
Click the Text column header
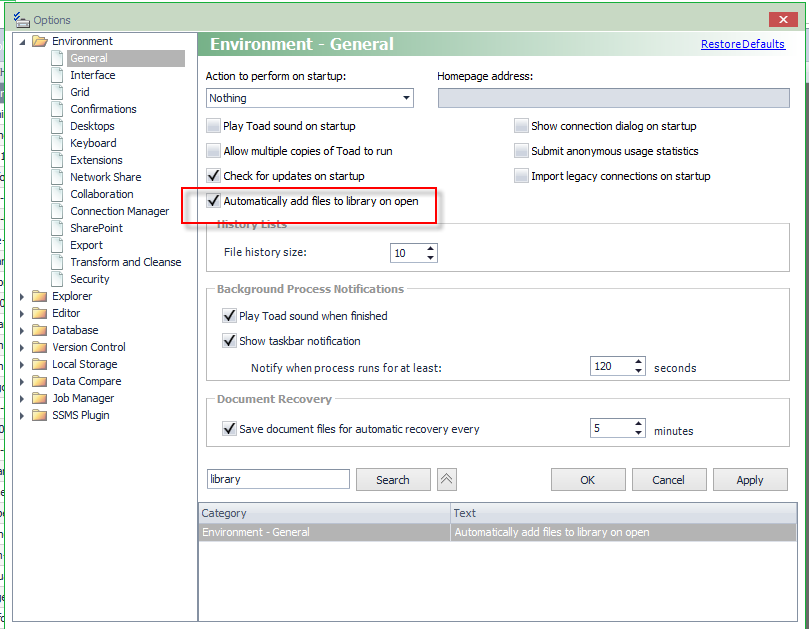click(x=624, y=513)
